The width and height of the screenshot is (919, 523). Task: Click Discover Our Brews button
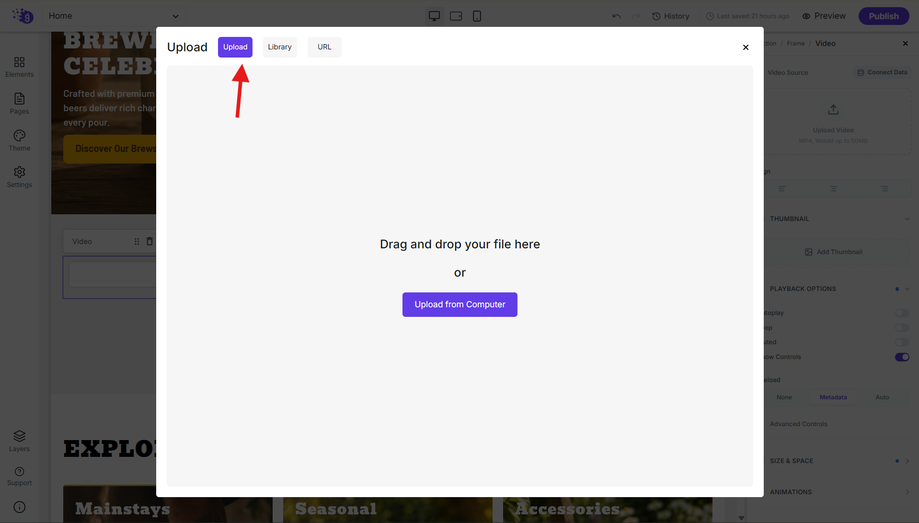[110, 149]
